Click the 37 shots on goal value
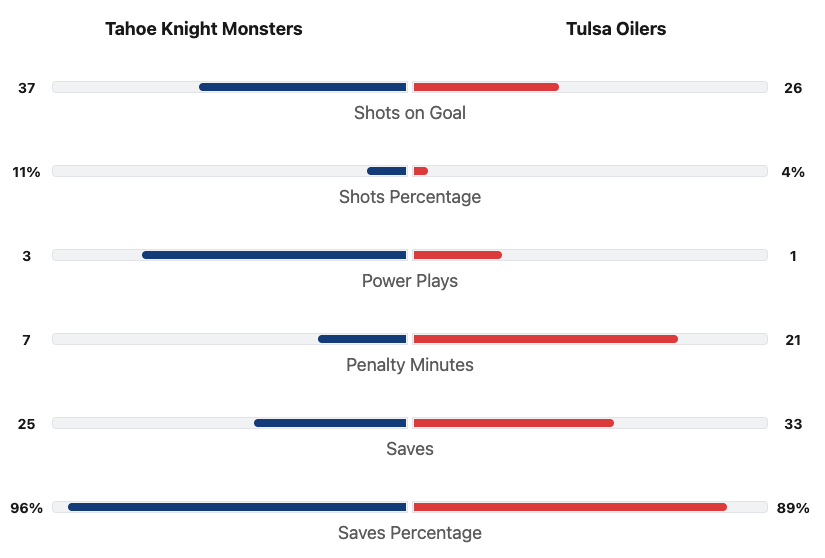Viewport: 825px width, 558px height. pyautogui.click(x=27, y=88)
